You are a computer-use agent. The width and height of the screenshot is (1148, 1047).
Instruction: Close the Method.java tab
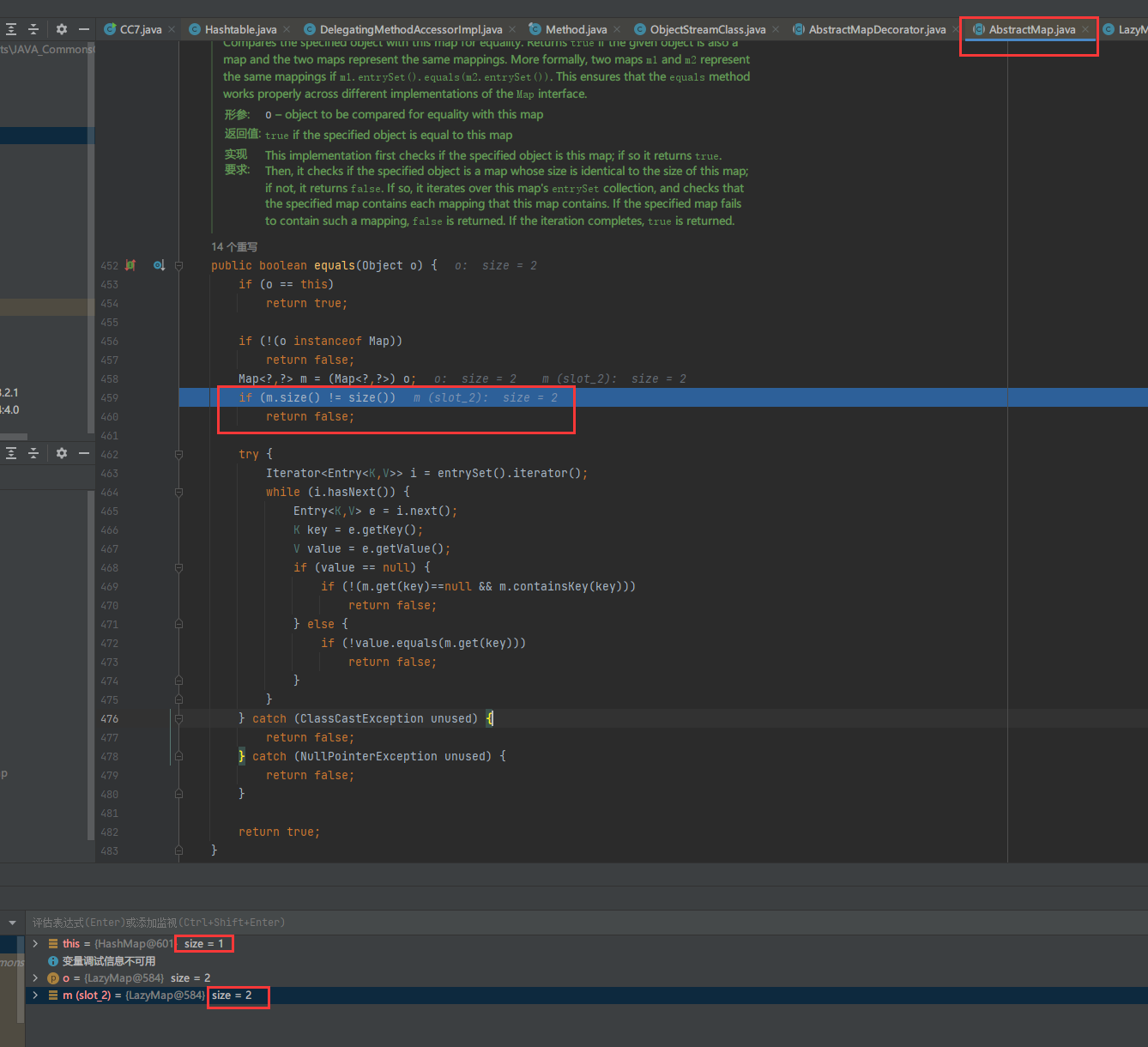(x=617, y=29)
